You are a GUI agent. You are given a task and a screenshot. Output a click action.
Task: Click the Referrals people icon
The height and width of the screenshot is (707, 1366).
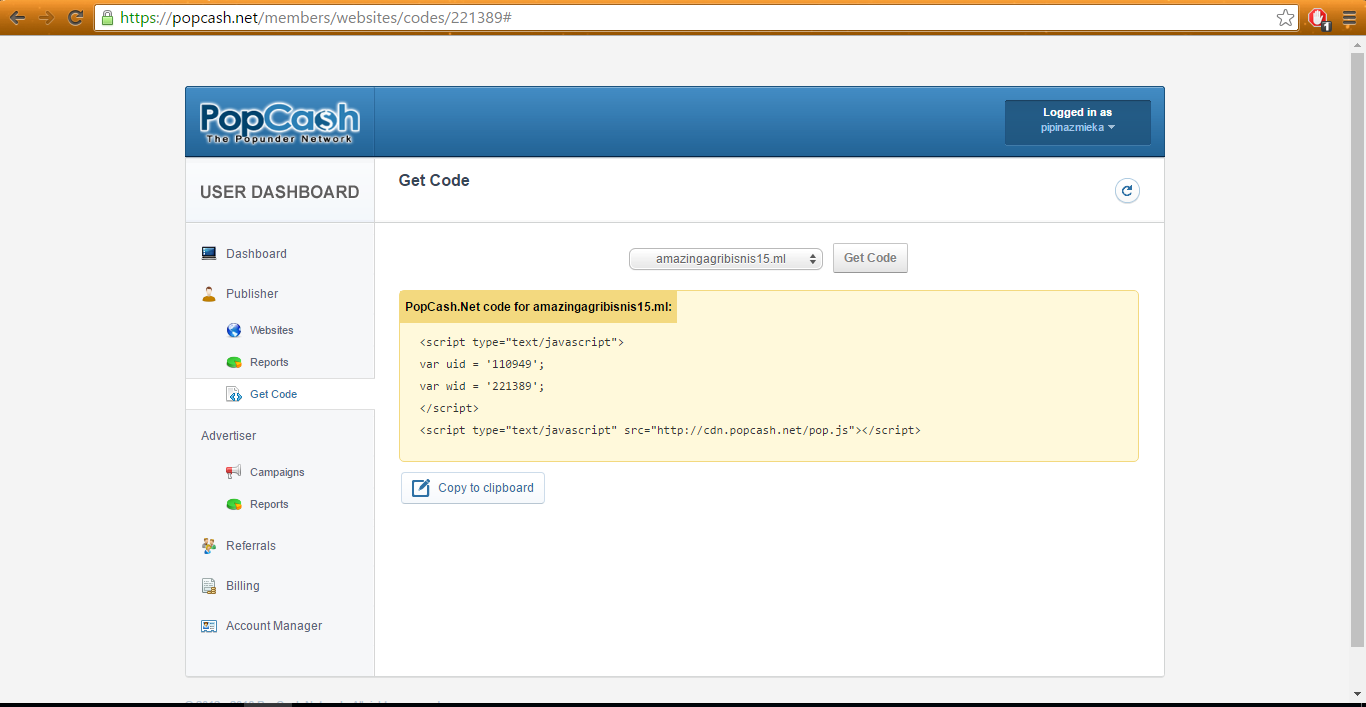pos(209,546)
